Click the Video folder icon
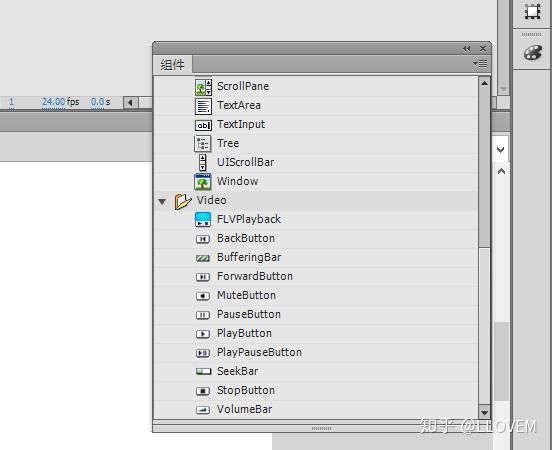This screenshot has height=450, width=552. (183, 201)
